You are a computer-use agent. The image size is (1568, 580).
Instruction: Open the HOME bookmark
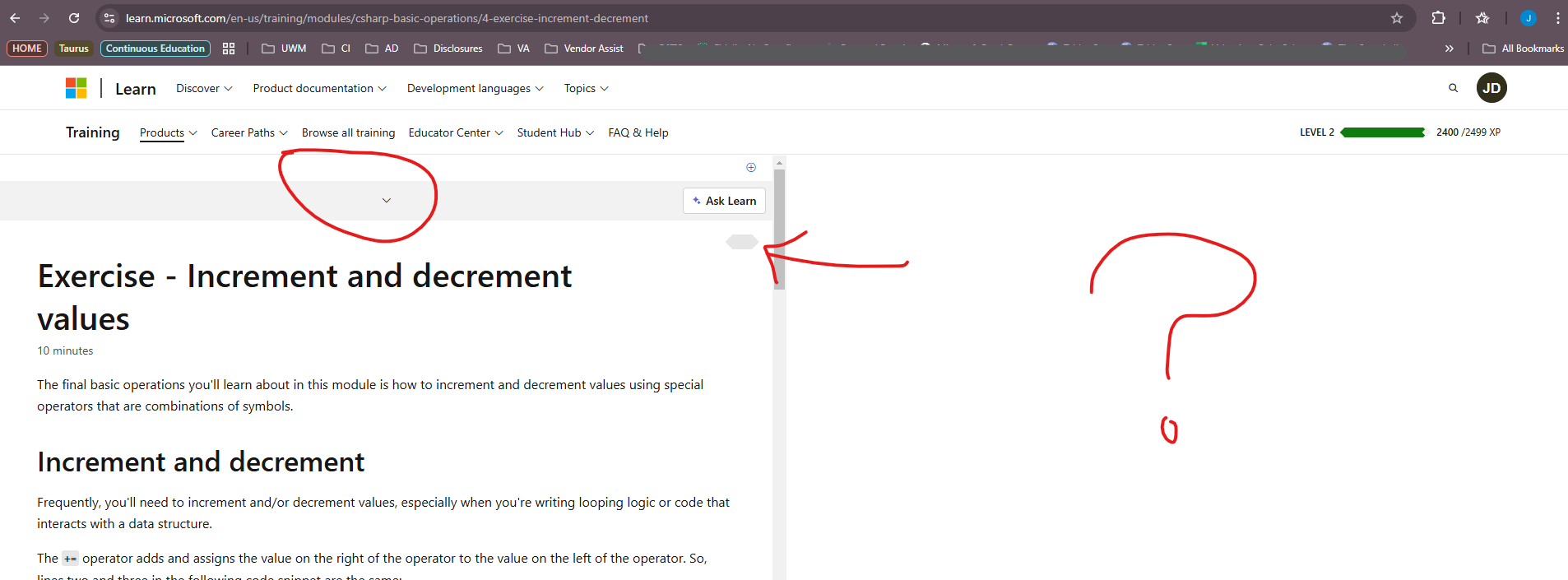click(x=27, y=49)
